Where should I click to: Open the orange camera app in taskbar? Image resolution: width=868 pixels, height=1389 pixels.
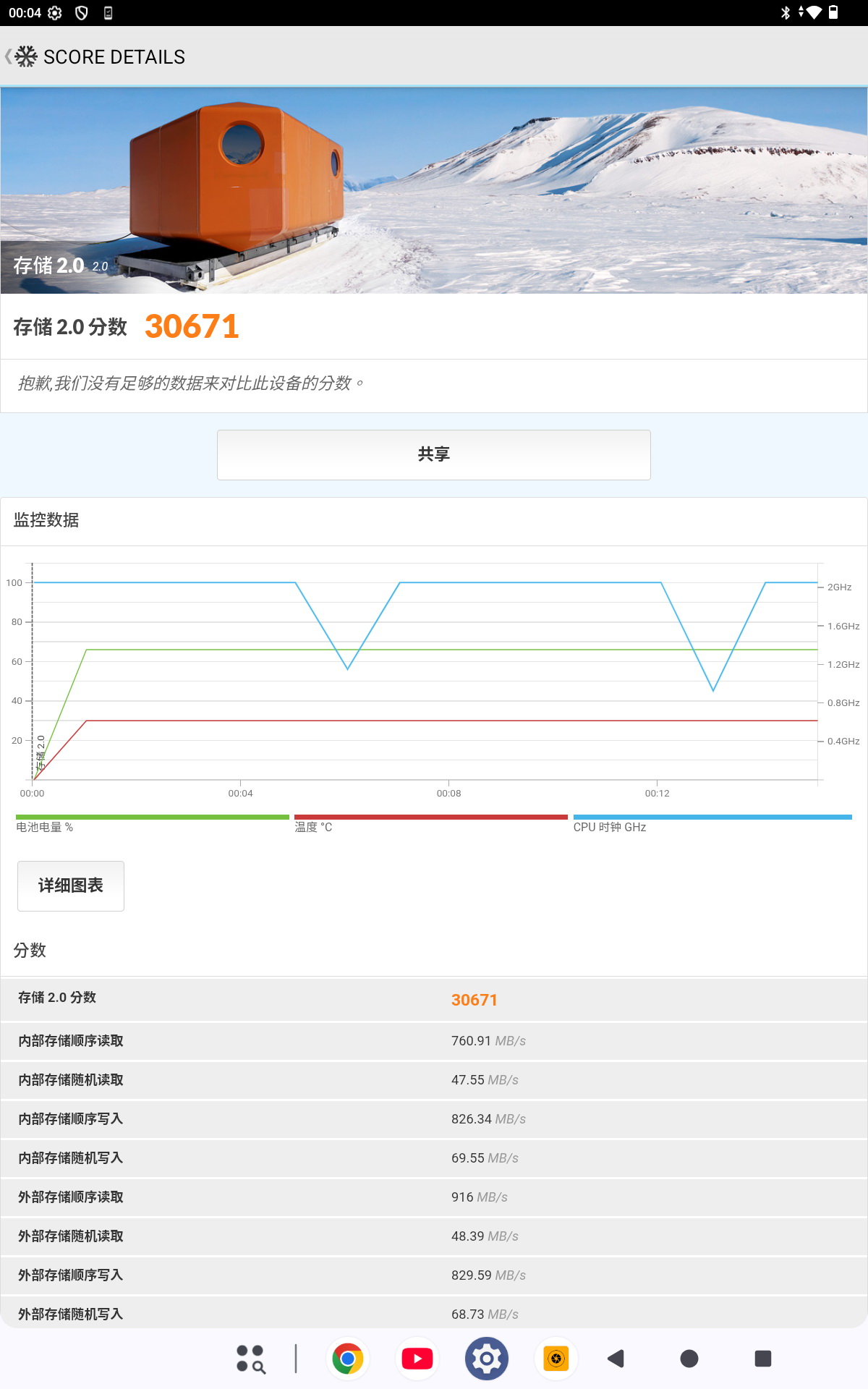pos(556,1359)
